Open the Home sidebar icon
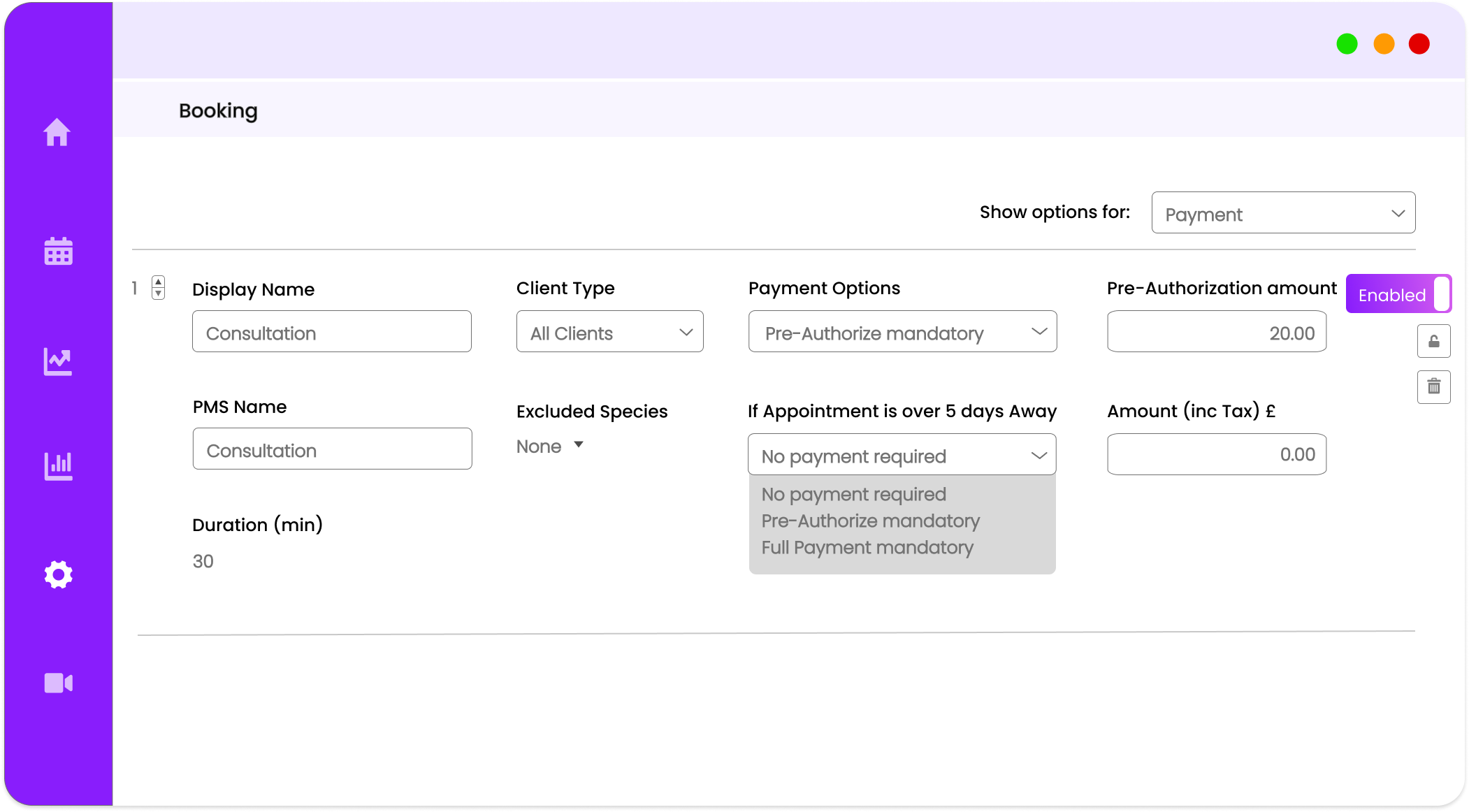 point(57,132)
